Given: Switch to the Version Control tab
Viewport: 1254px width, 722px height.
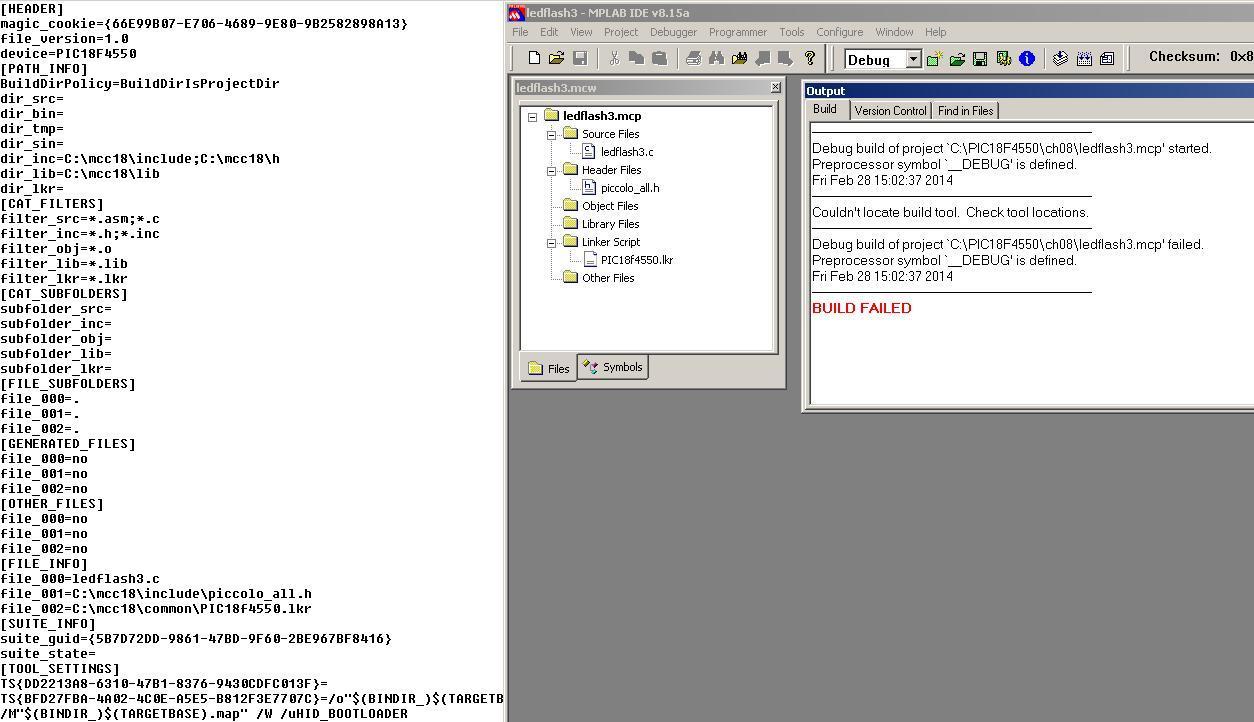Looking at the screenshot, I should pos(890,111).
